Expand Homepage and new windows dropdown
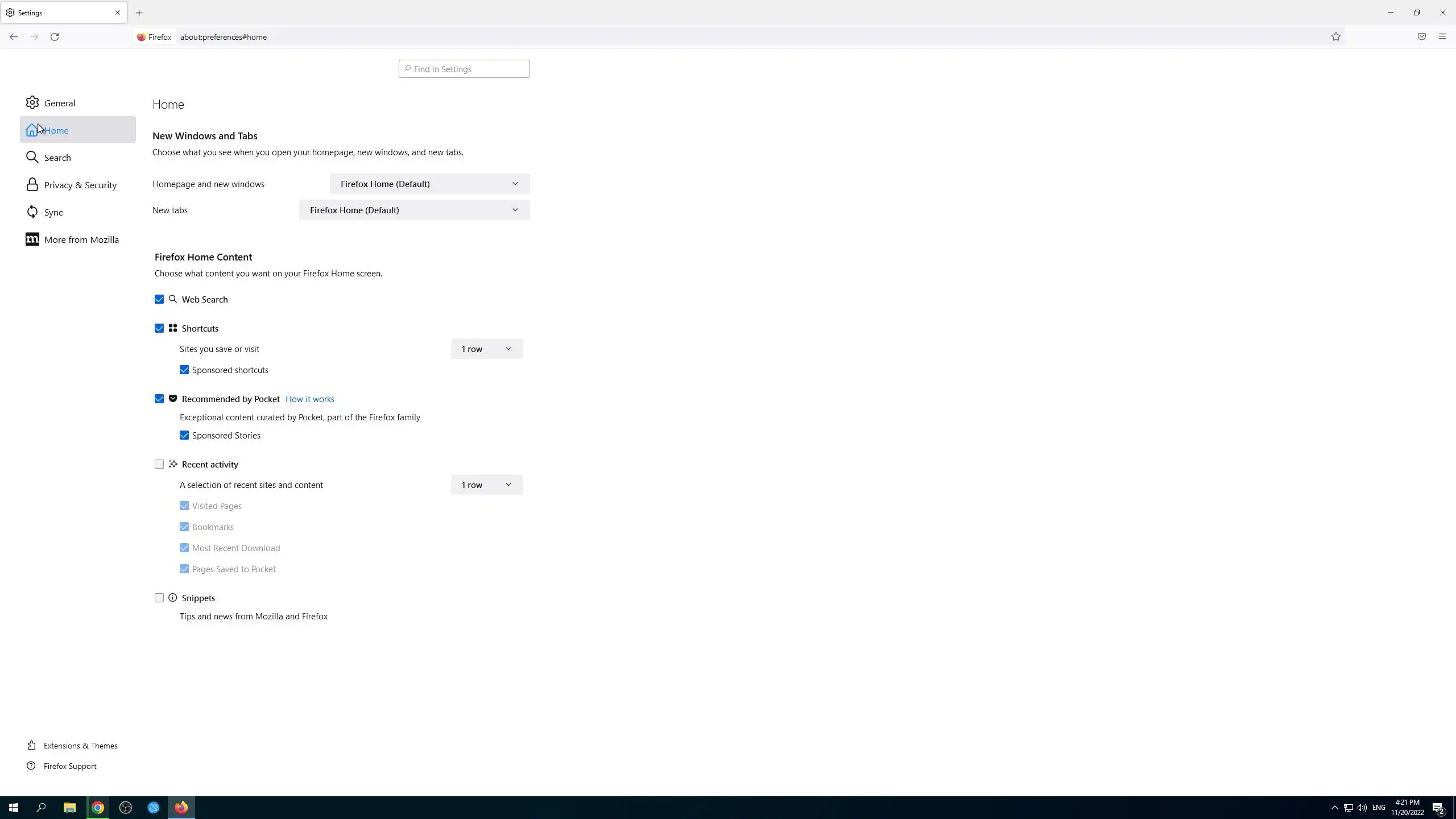The width and height of the screenshot is (1456, 819). click(x=429, y=184)
